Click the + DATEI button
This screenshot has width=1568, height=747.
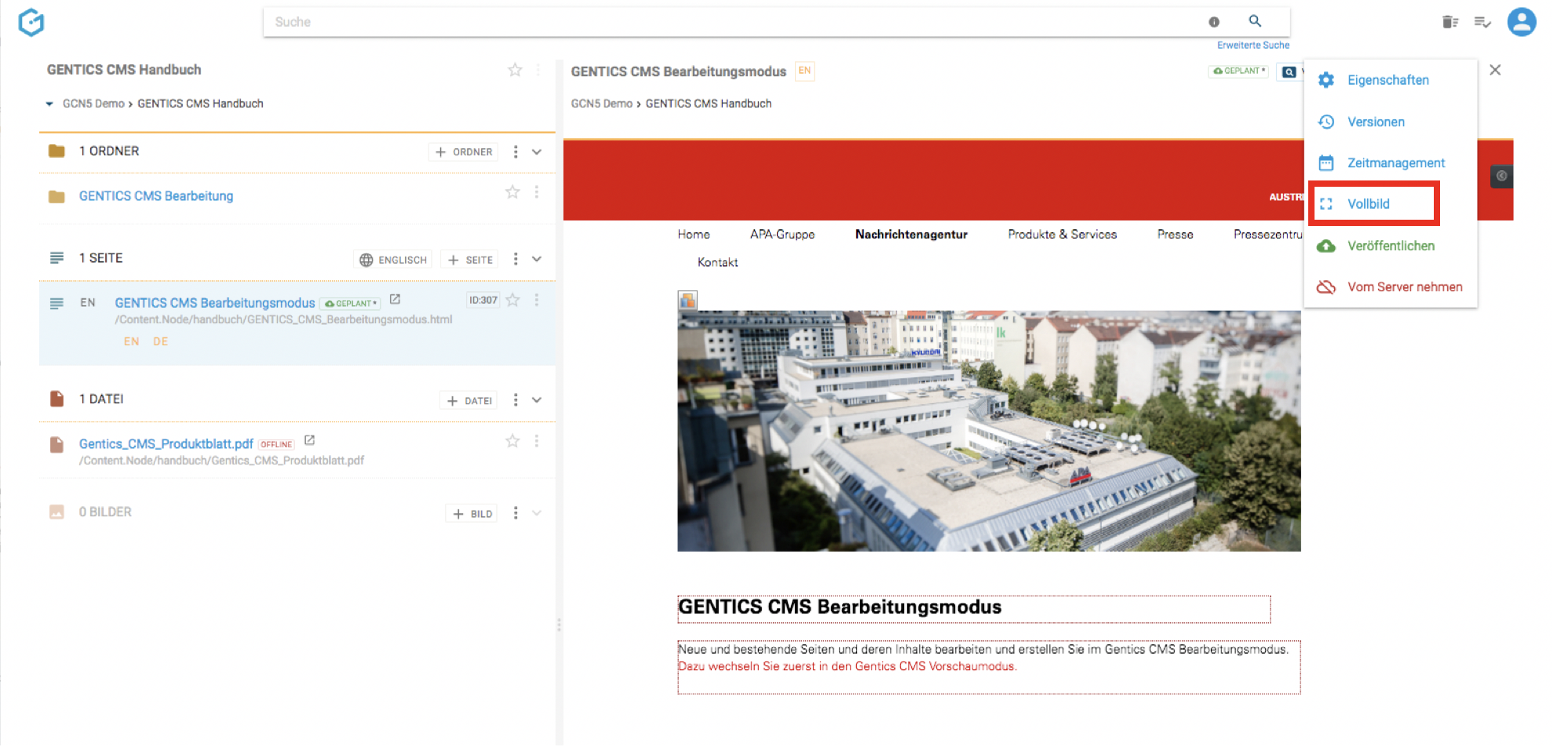pos(469,401)
